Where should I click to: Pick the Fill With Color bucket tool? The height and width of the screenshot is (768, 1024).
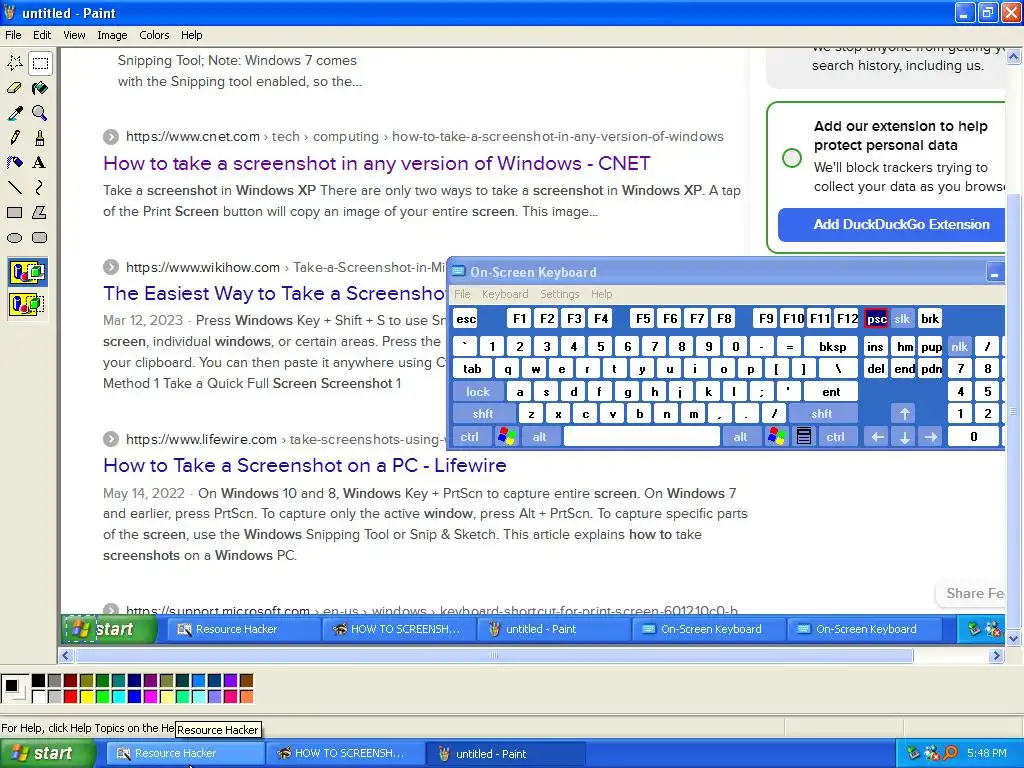40,88
